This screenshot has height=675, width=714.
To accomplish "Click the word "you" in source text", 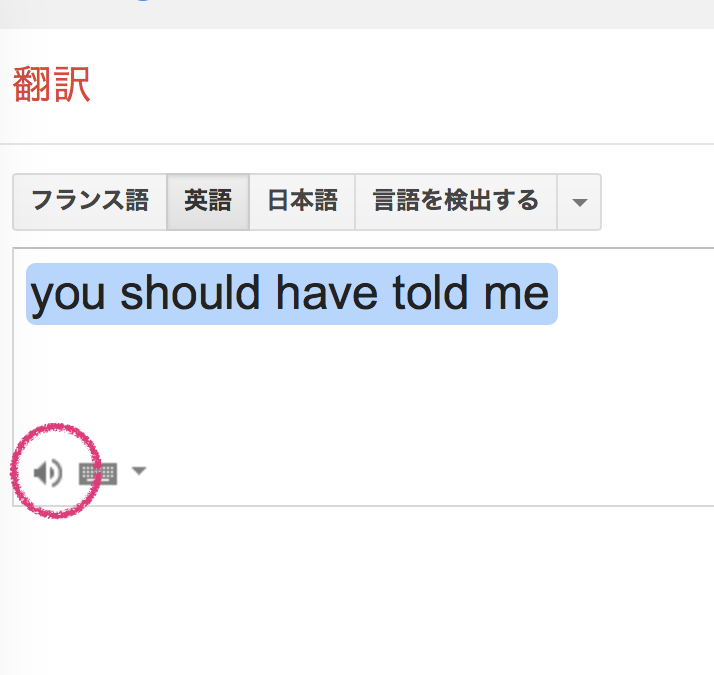I will (68, 296).
